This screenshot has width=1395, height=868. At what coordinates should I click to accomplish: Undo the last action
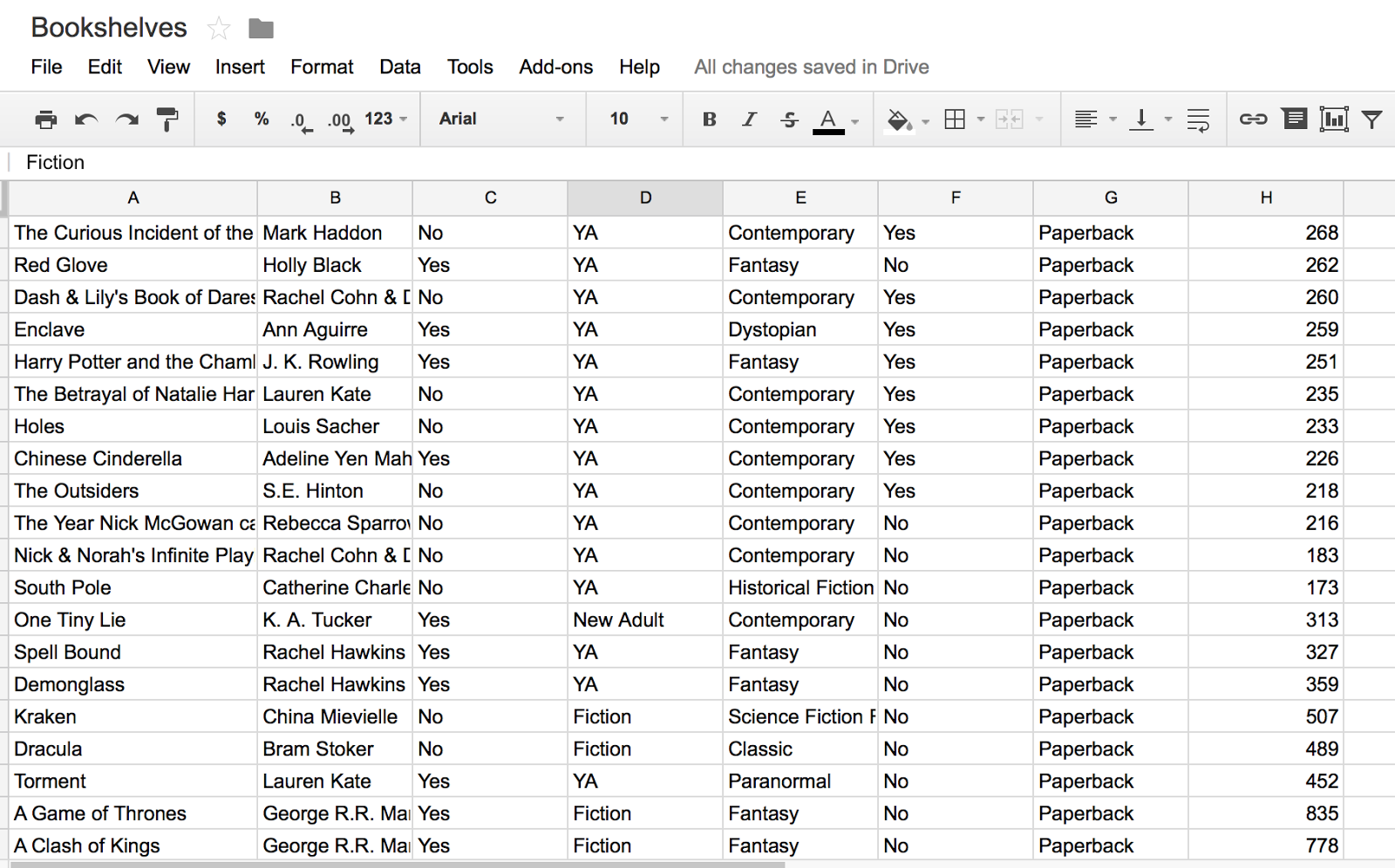pos(85,119)
